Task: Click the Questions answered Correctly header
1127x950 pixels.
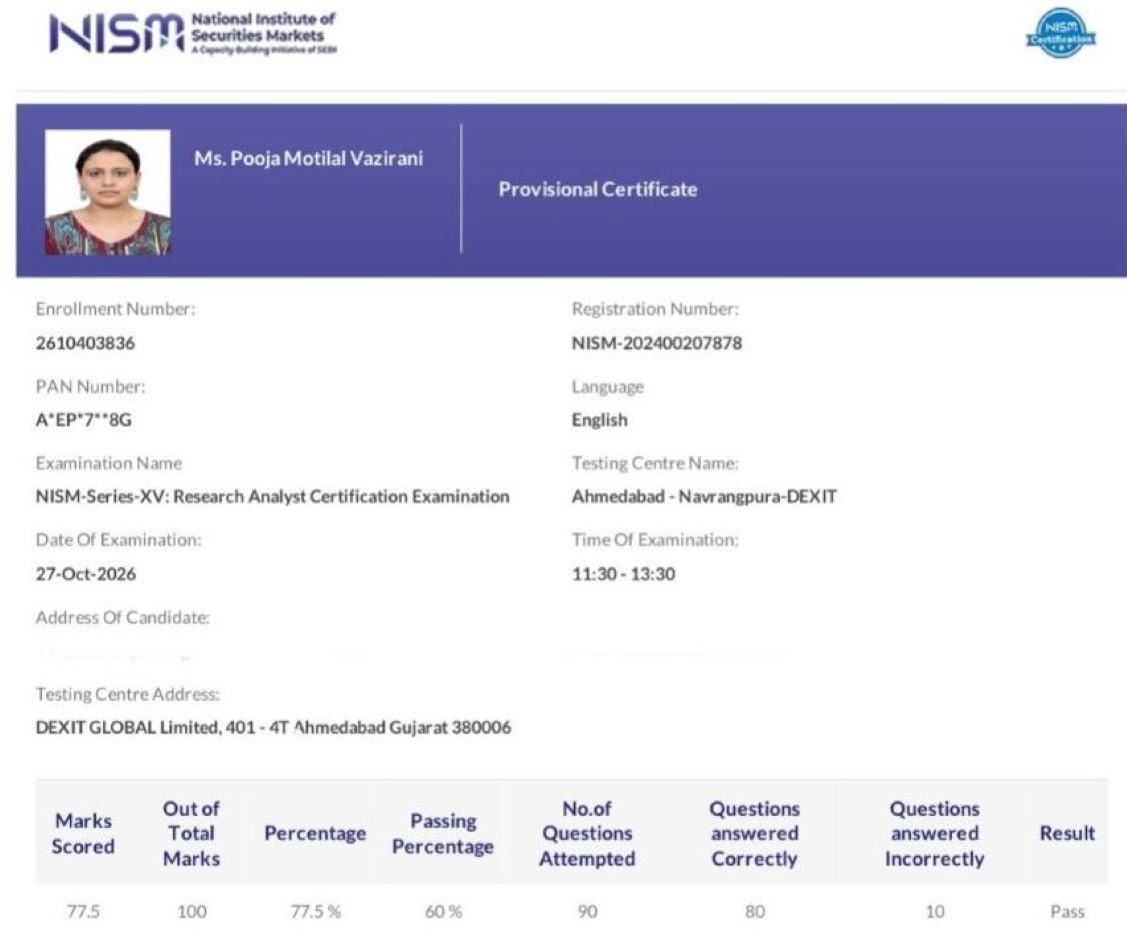Action: point(755,834)
